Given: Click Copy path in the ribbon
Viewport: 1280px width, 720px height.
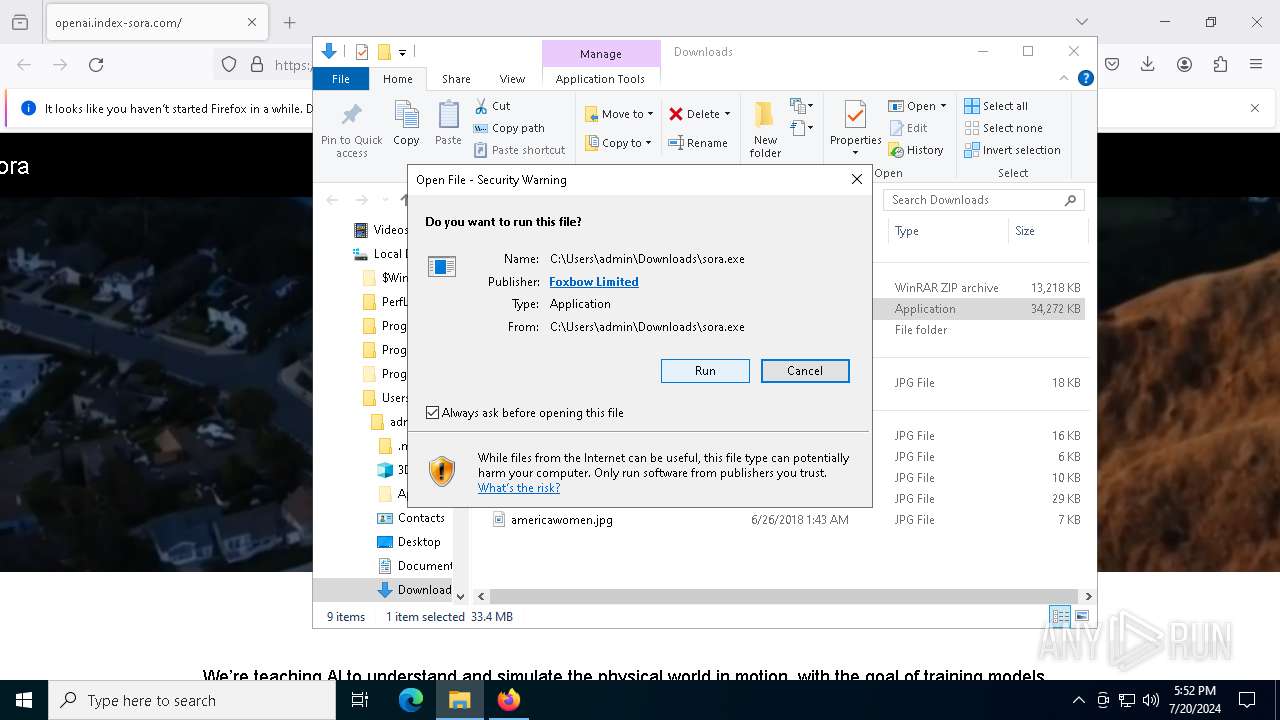Looking at the screenshot, I should click(510, 128).
